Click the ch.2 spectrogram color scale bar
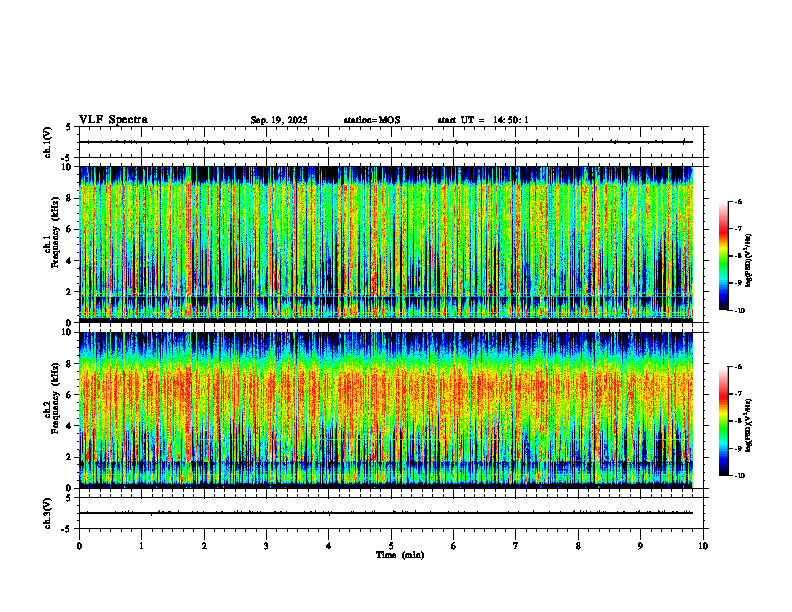Viewport: 792px width, 612px height. pyautogui.click(x=724, y=421)
